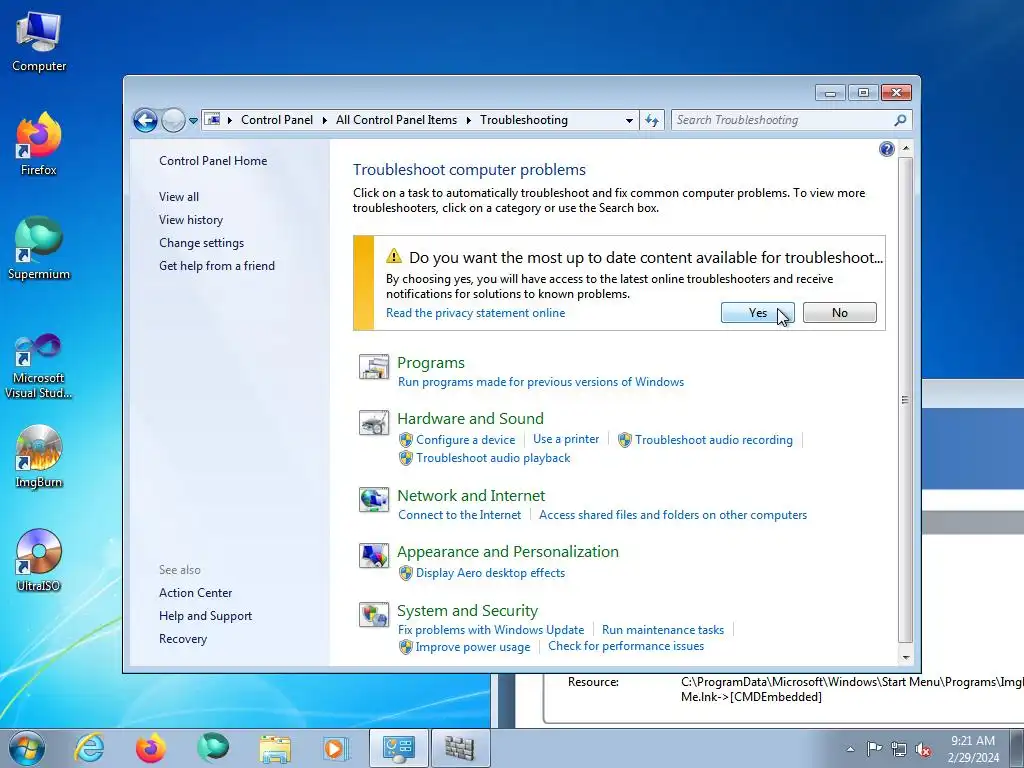This screenshot has height=768, width=1024.
Task: Click Get help from a friend
Action: pos(217,266)
